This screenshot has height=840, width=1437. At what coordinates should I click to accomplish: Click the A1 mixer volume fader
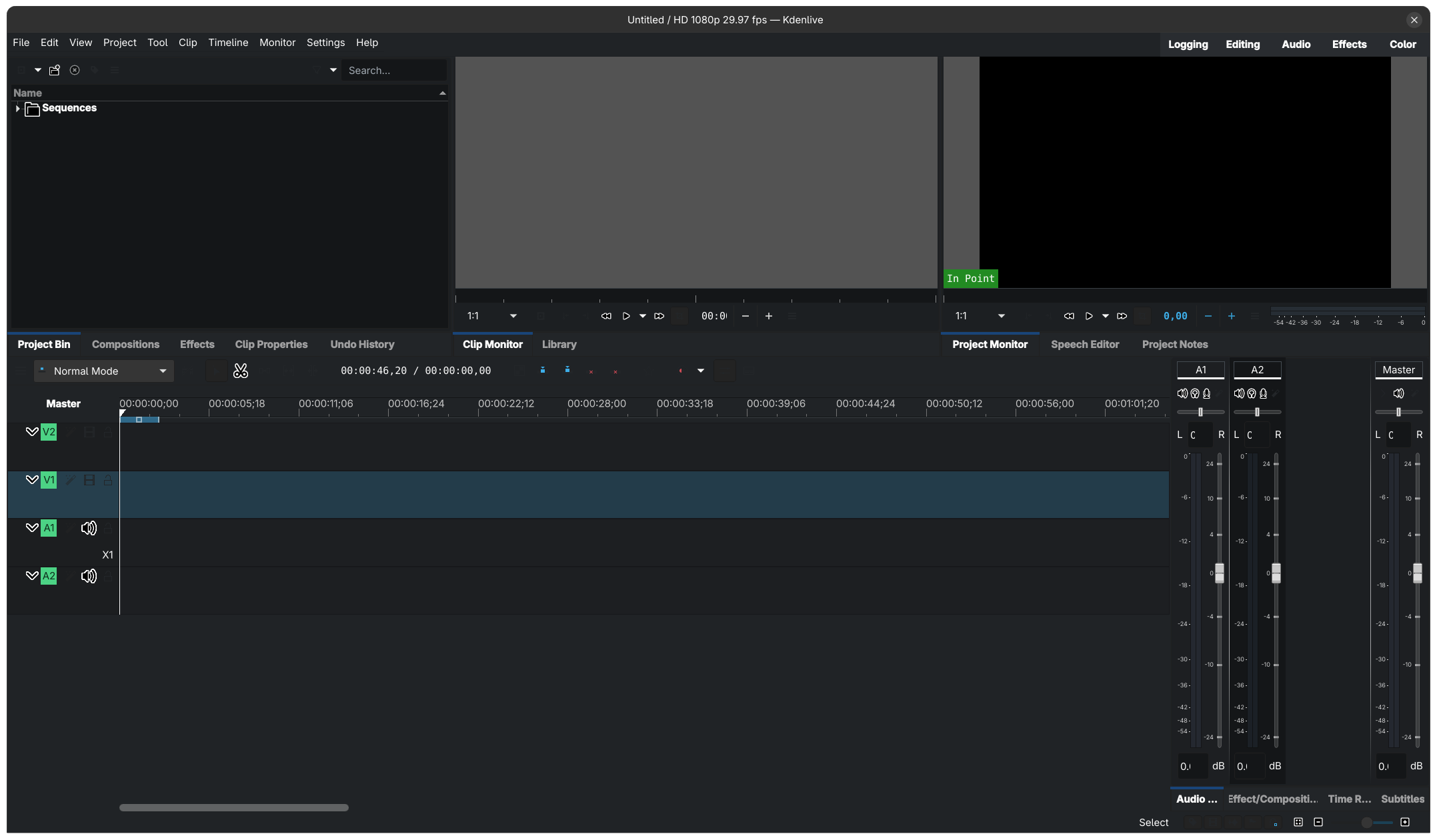point(1220,573)
